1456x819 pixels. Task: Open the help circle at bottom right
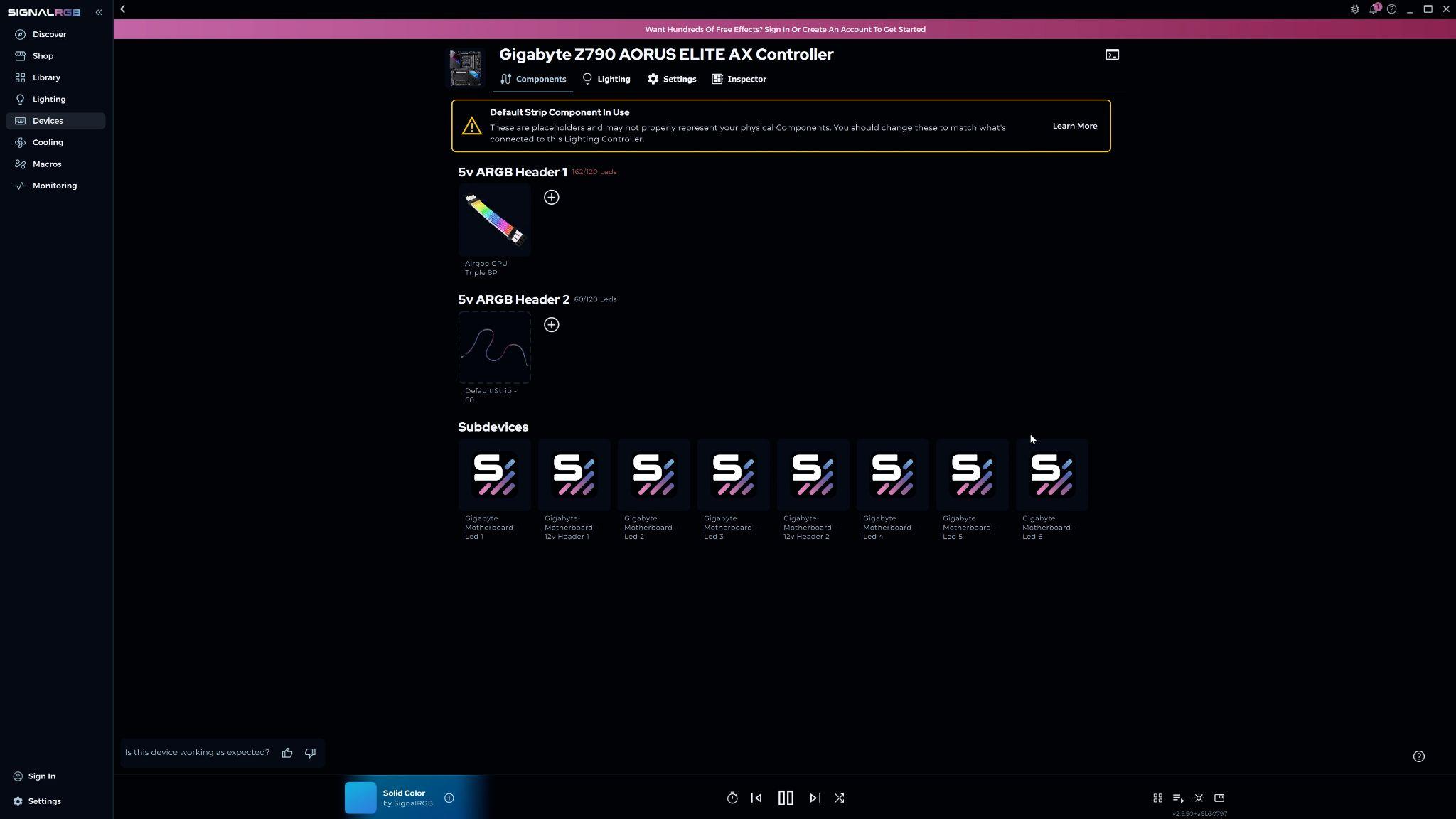point(1419,756)
